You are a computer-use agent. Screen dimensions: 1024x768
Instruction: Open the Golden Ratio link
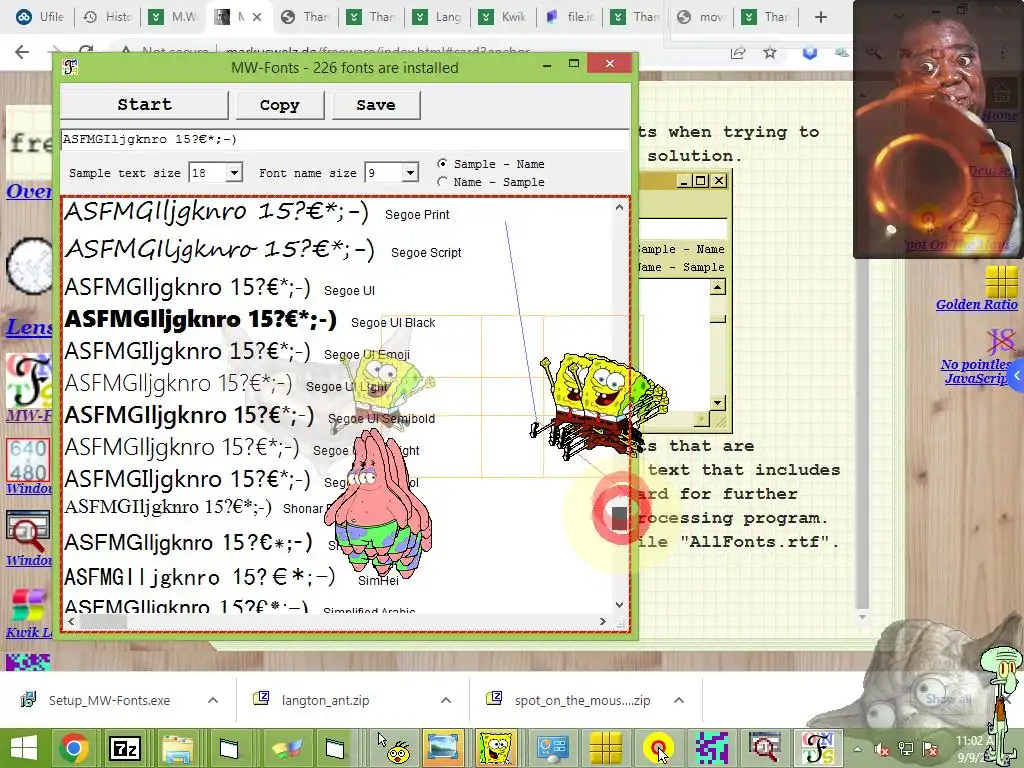point(976,304)
